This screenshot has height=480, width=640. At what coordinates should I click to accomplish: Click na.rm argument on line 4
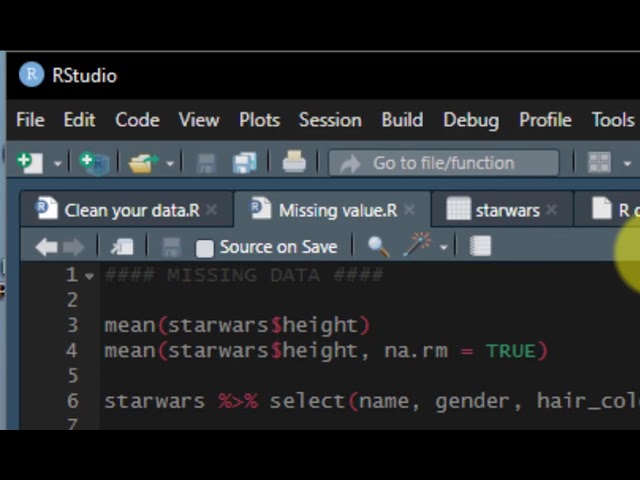[416, 351]
